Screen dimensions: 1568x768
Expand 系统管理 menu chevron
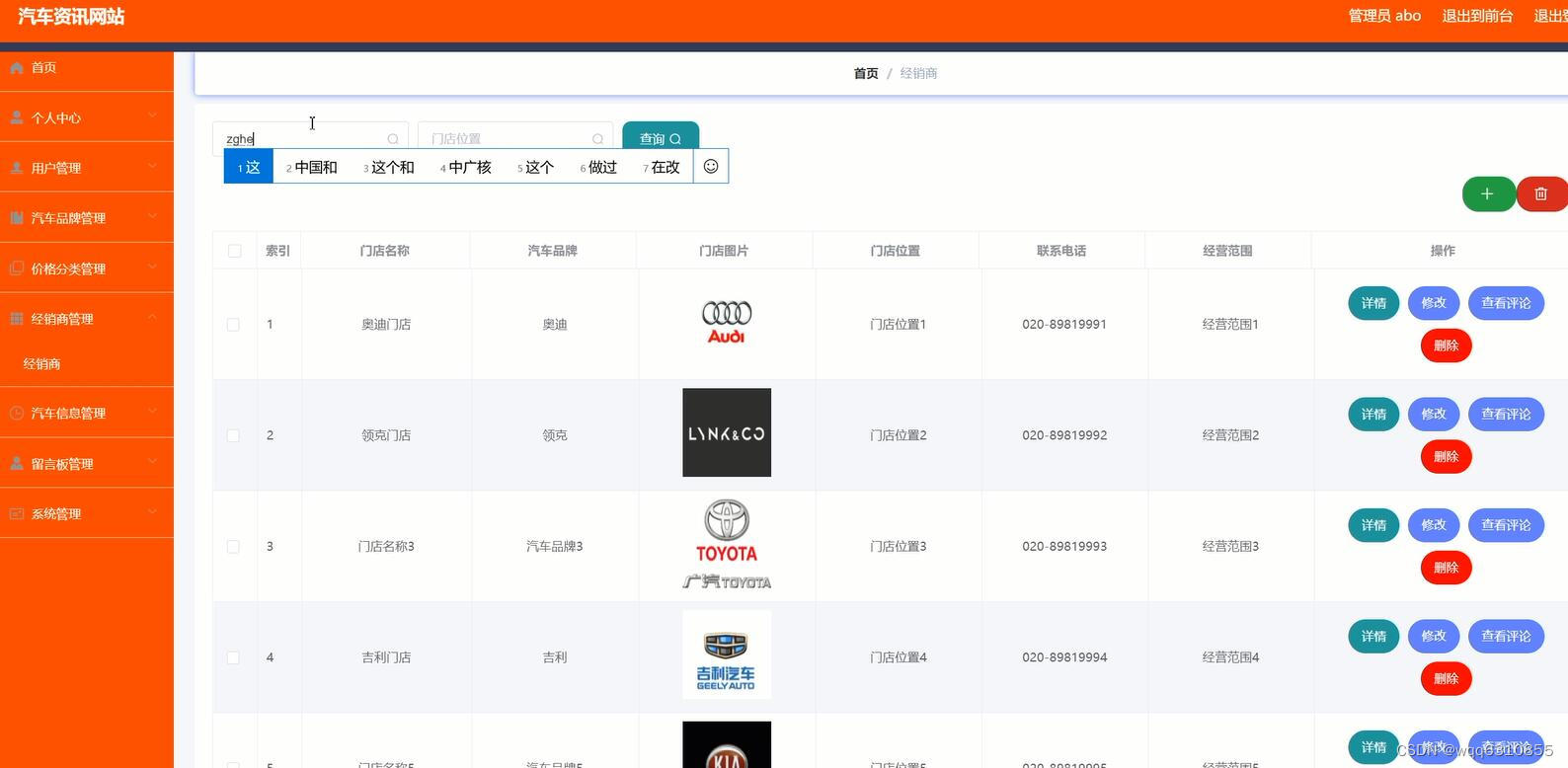point(152,511)
